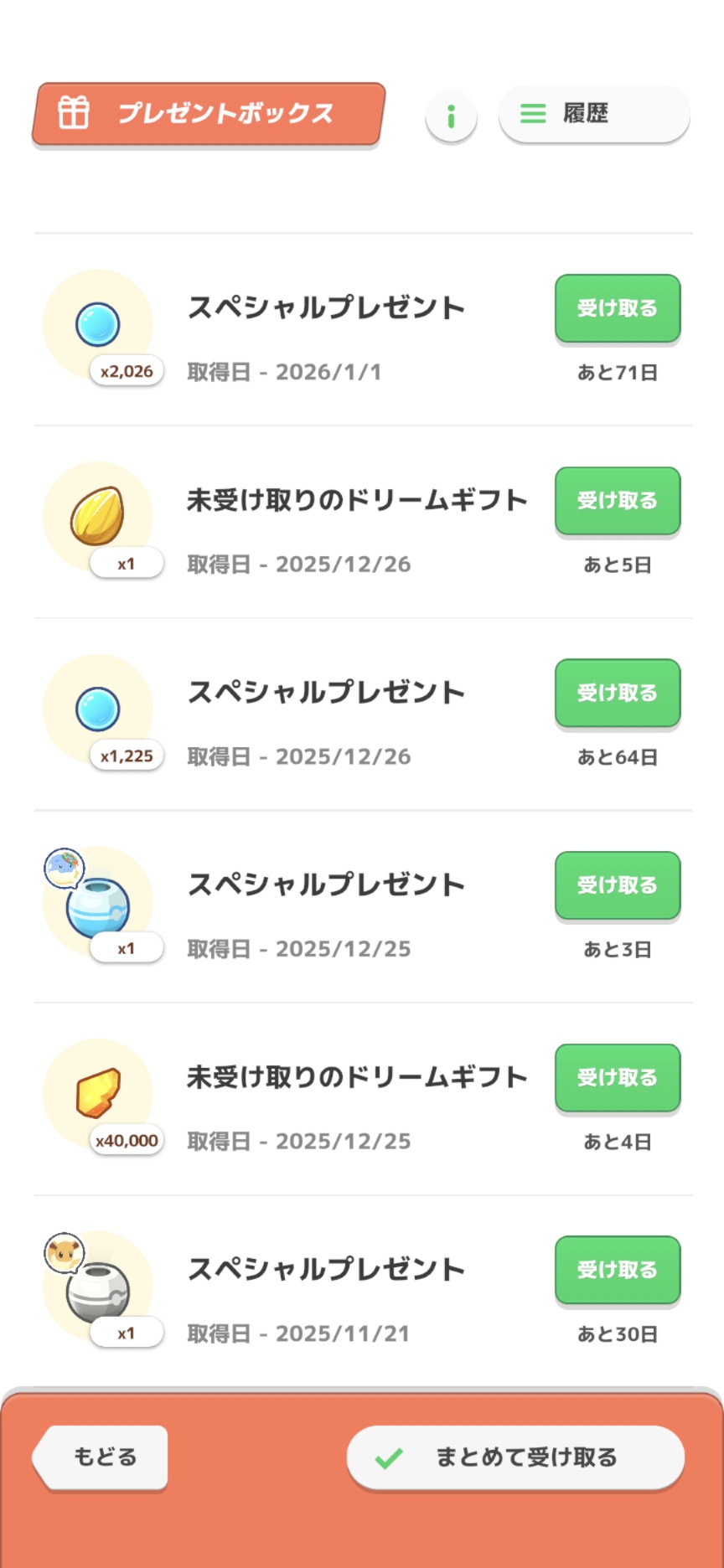The width and height of the screenshot is (724, 1568).
Task: Claim the 12/26 special present of gems
Action: click(617, 693)
